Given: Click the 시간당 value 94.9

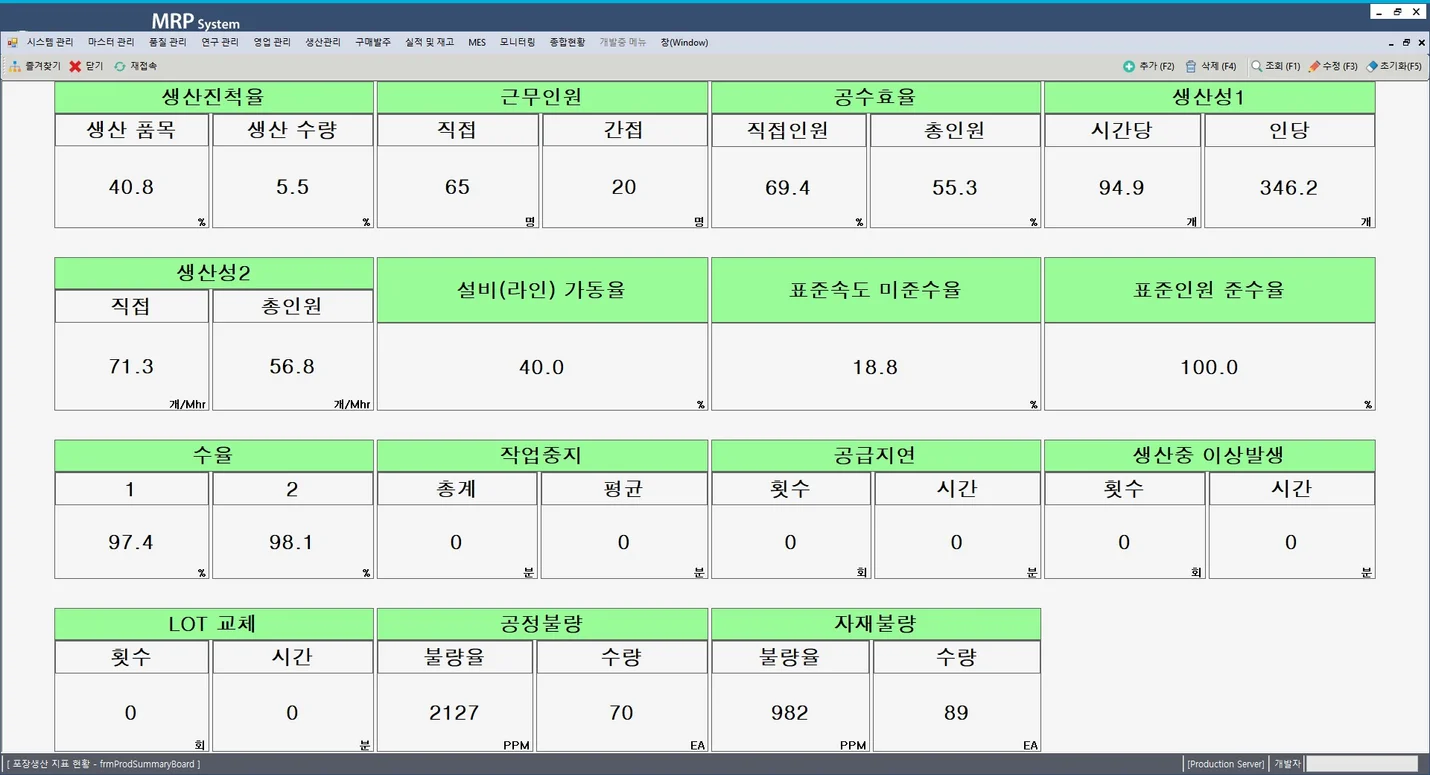Looking at the screenshot, I should point(1122,187).
